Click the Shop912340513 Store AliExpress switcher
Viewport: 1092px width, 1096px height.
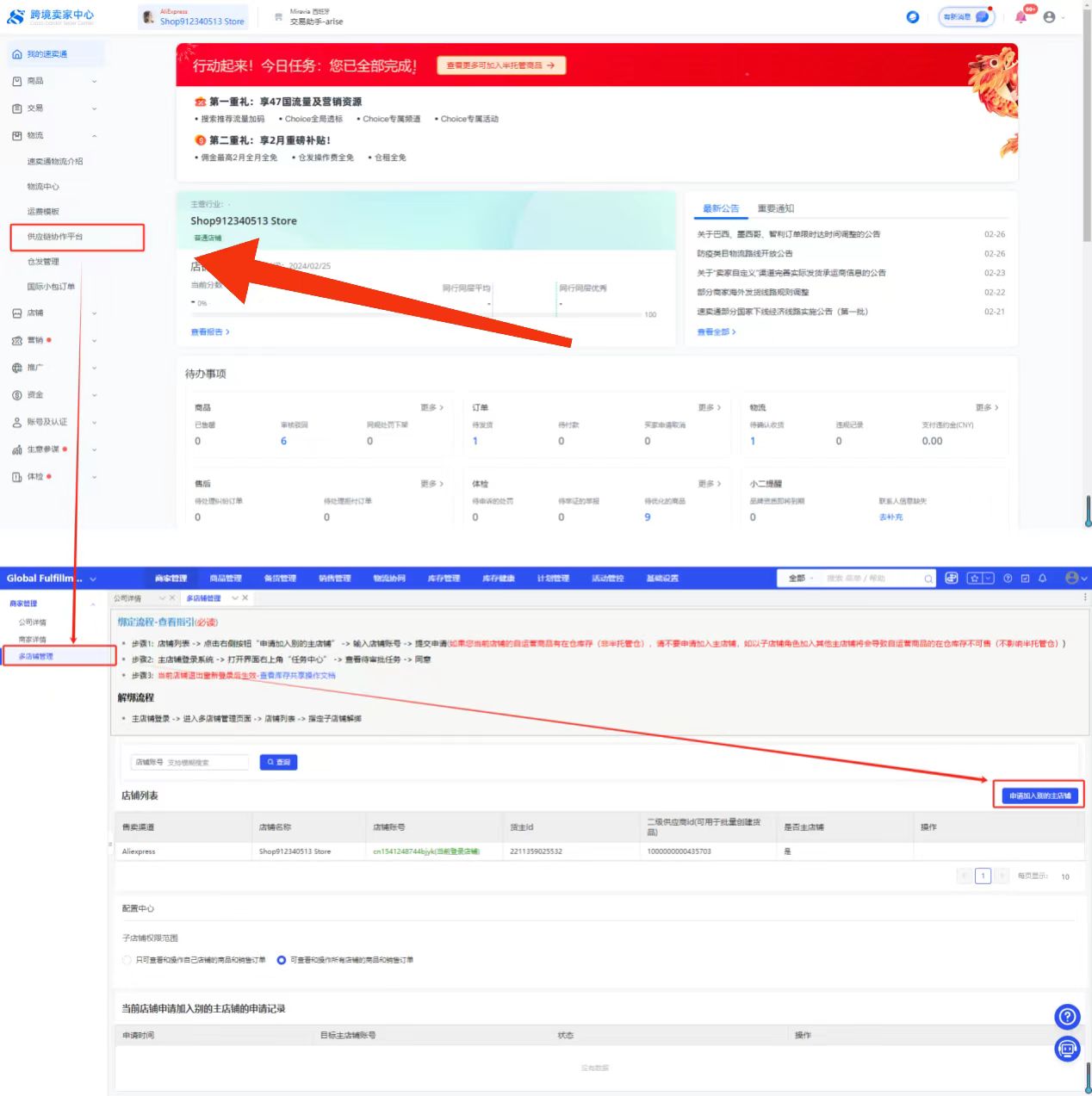[x=193, y=16]
